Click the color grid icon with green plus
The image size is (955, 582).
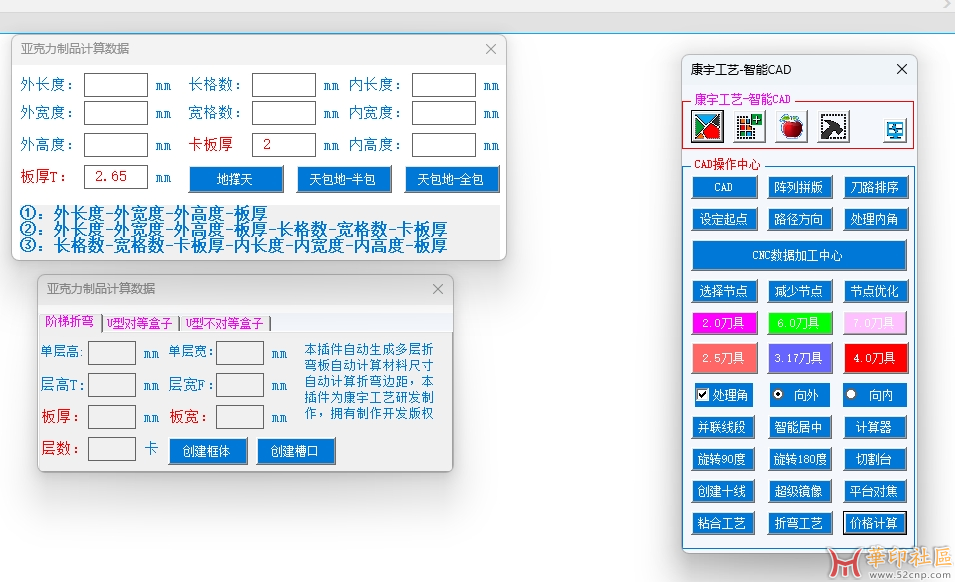(749, 127)
